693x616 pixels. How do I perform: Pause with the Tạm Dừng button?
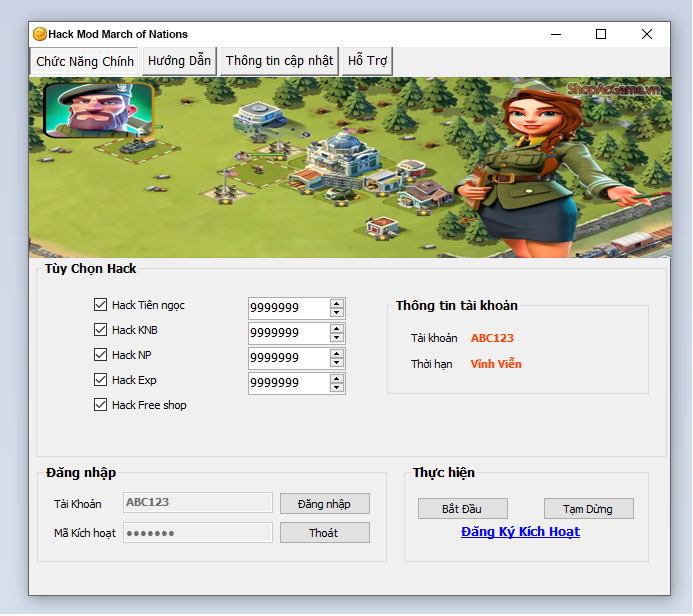[589, 509]
